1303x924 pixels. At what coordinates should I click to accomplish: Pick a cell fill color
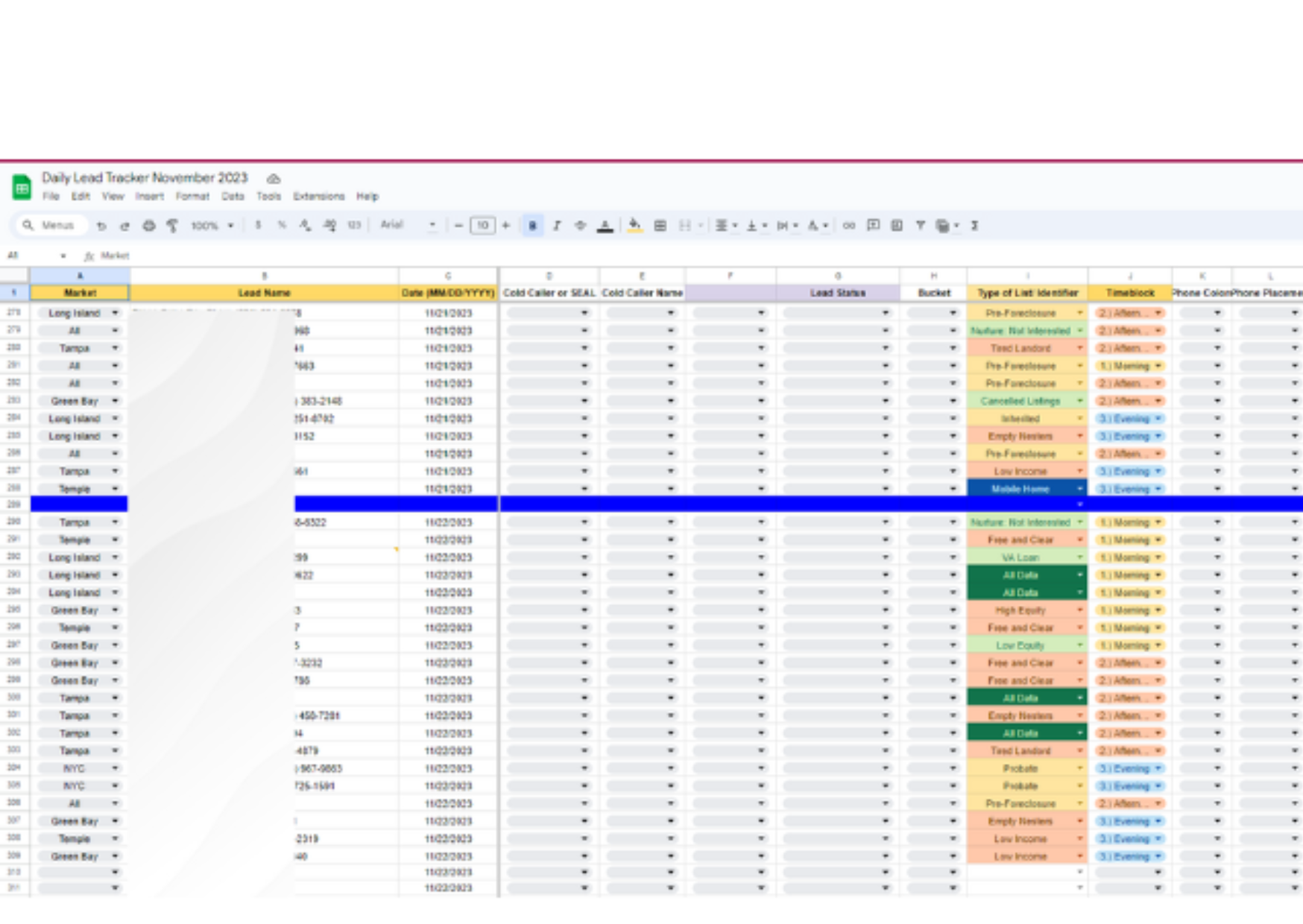pyautogui.click(x=634, y=226)
